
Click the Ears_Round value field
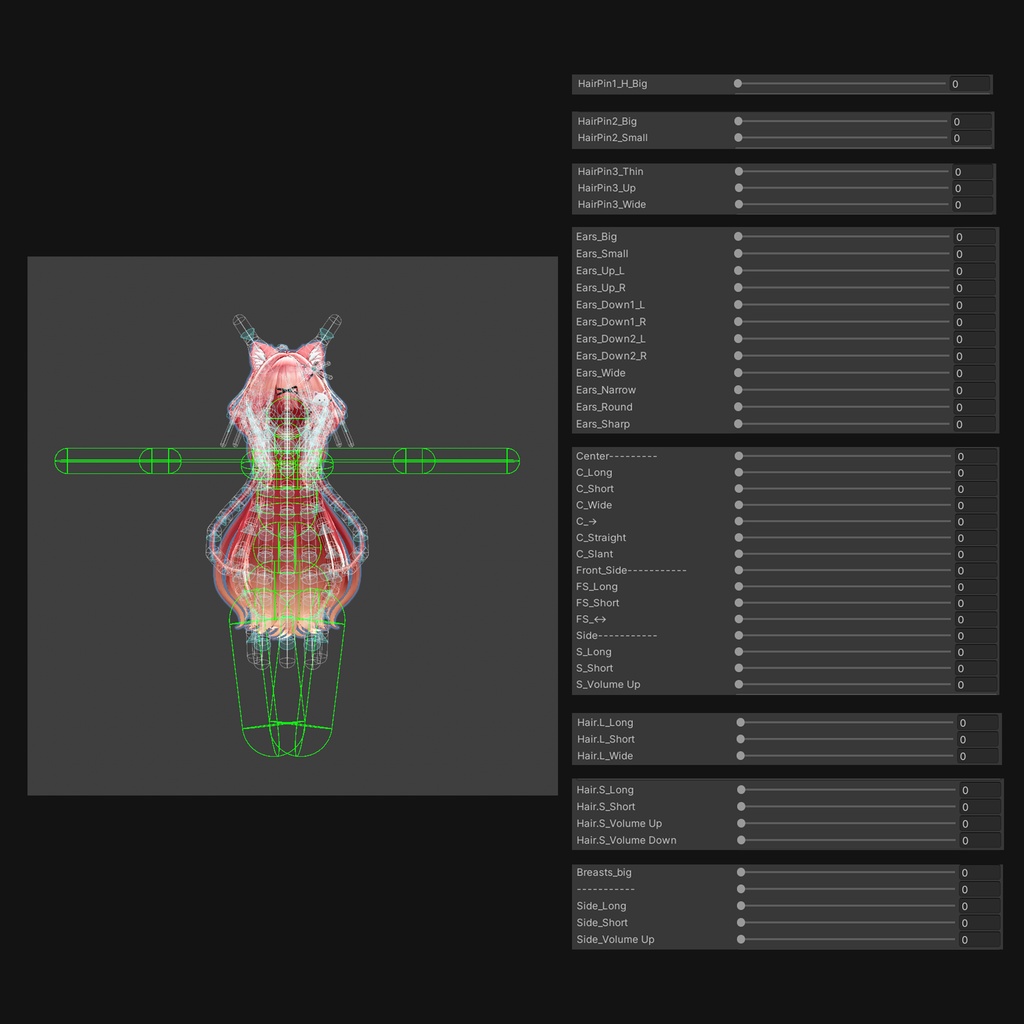[974, 408]
